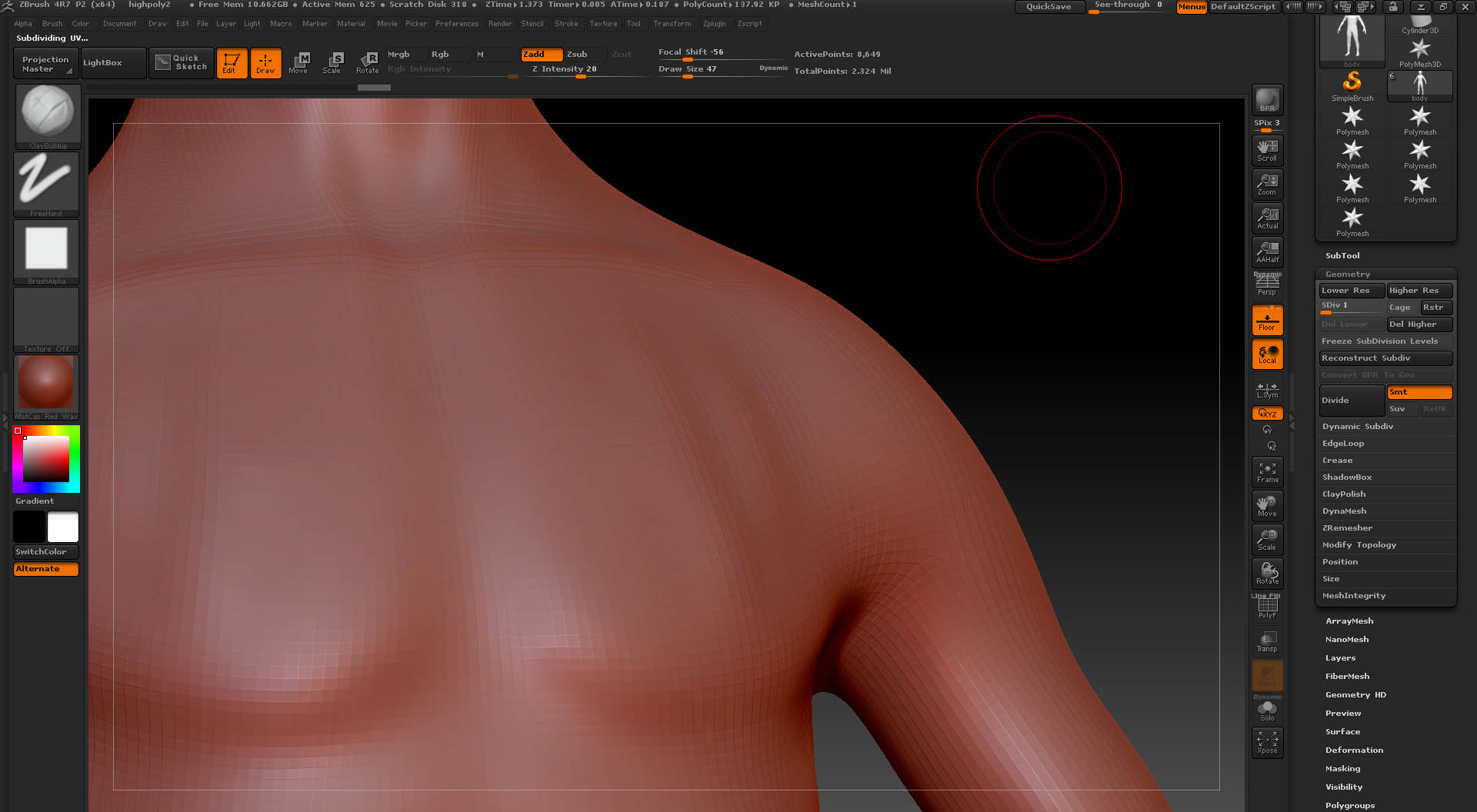Collapse the Geometry section
This screenshot has height=812, width=1477.
coord(1348,274)
